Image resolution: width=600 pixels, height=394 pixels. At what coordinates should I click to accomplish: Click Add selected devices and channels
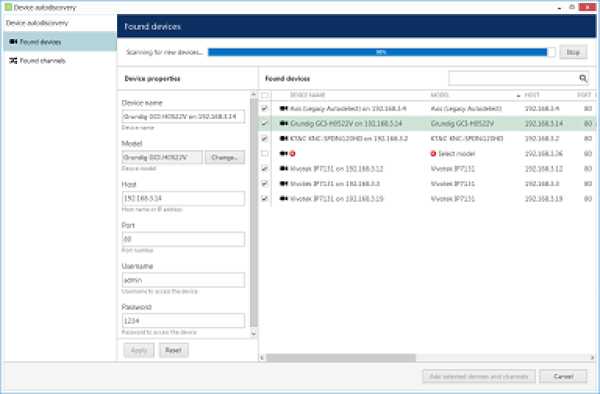(478, 376)
